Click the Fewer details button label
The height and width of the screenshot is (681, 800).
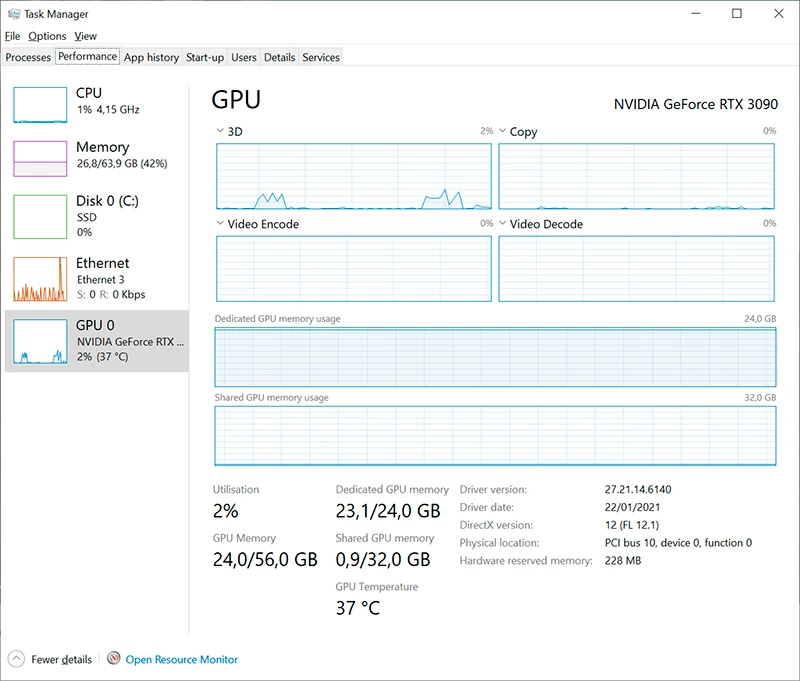click(61, 660)
